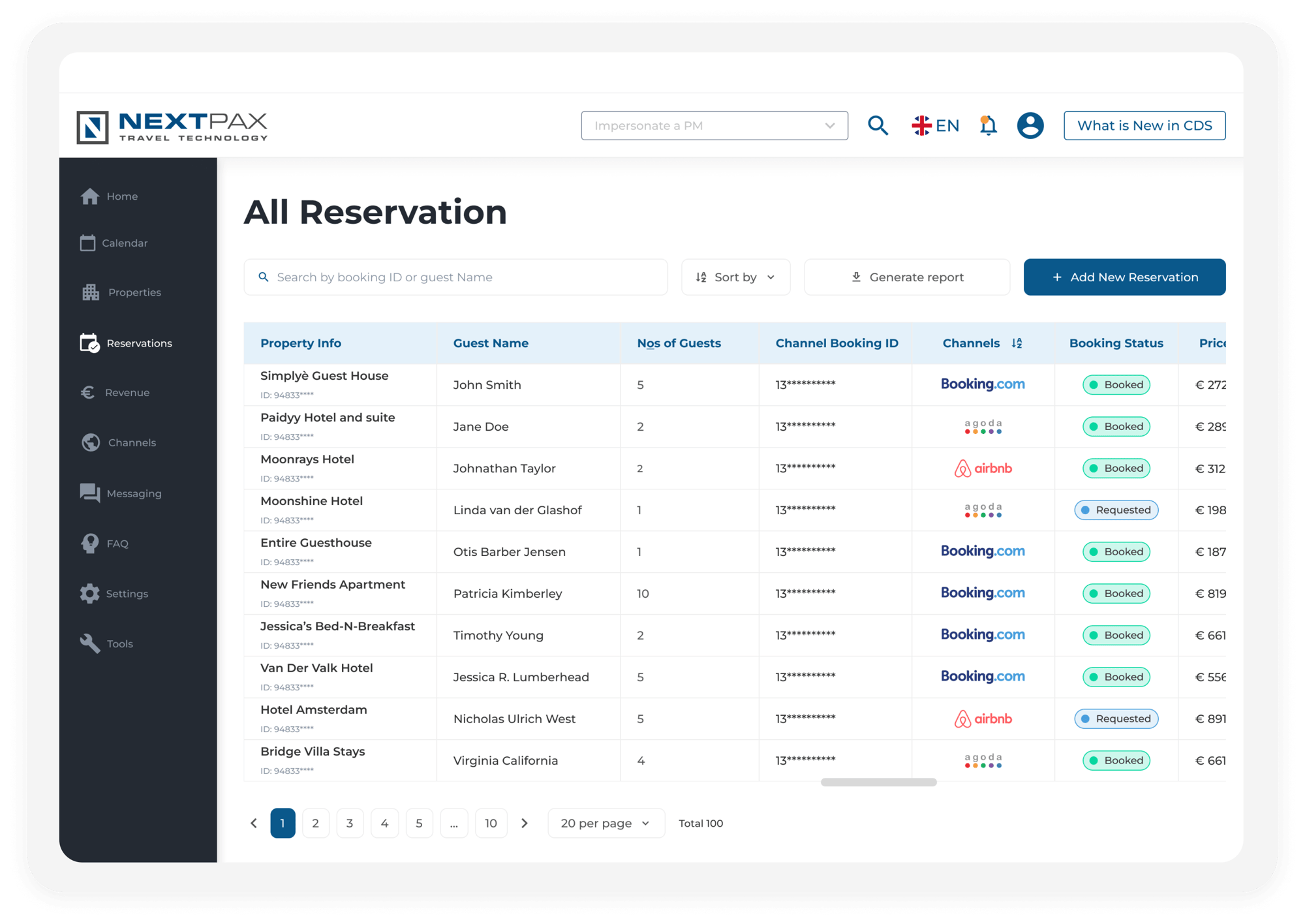
Task: Click Van Der Valk Hotel property name
Action: pos(316,668)
